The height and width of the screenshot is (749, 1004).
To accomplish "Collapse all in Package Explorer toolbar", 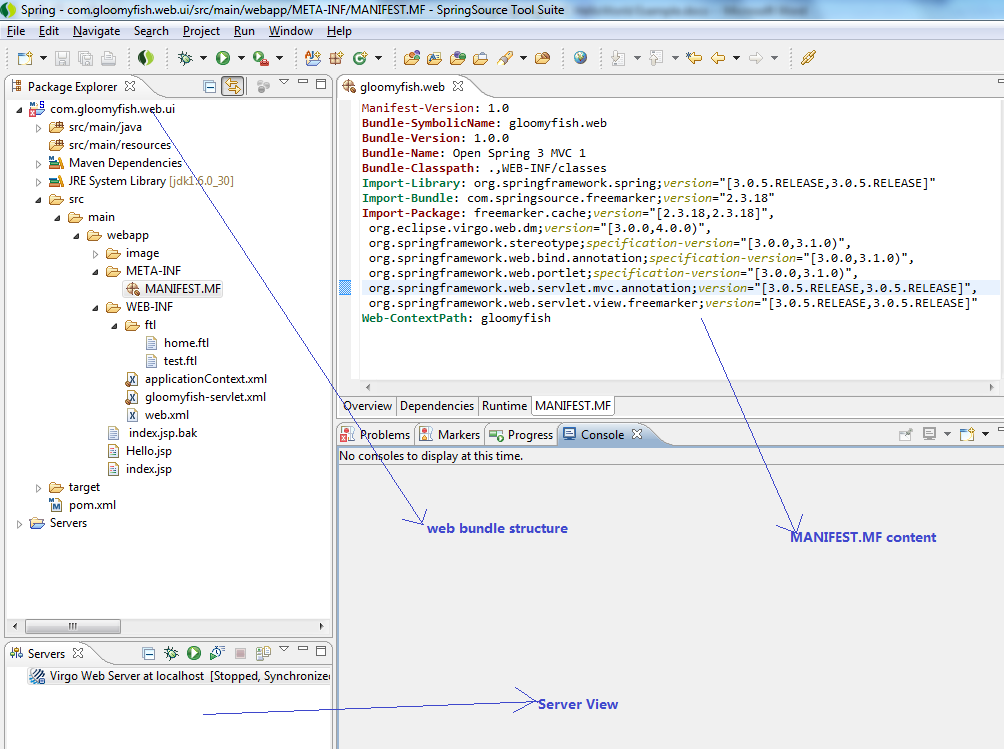I will 209,86.
